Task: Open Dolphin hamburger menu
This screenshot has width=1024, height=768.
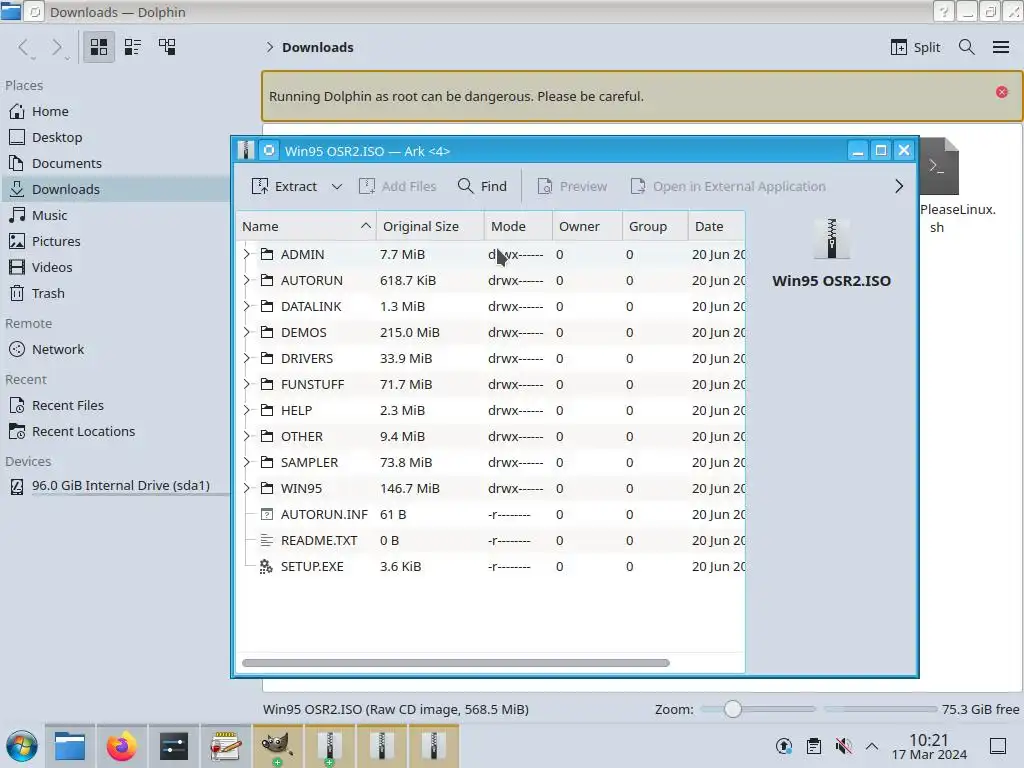Action: coord(1000,47)
